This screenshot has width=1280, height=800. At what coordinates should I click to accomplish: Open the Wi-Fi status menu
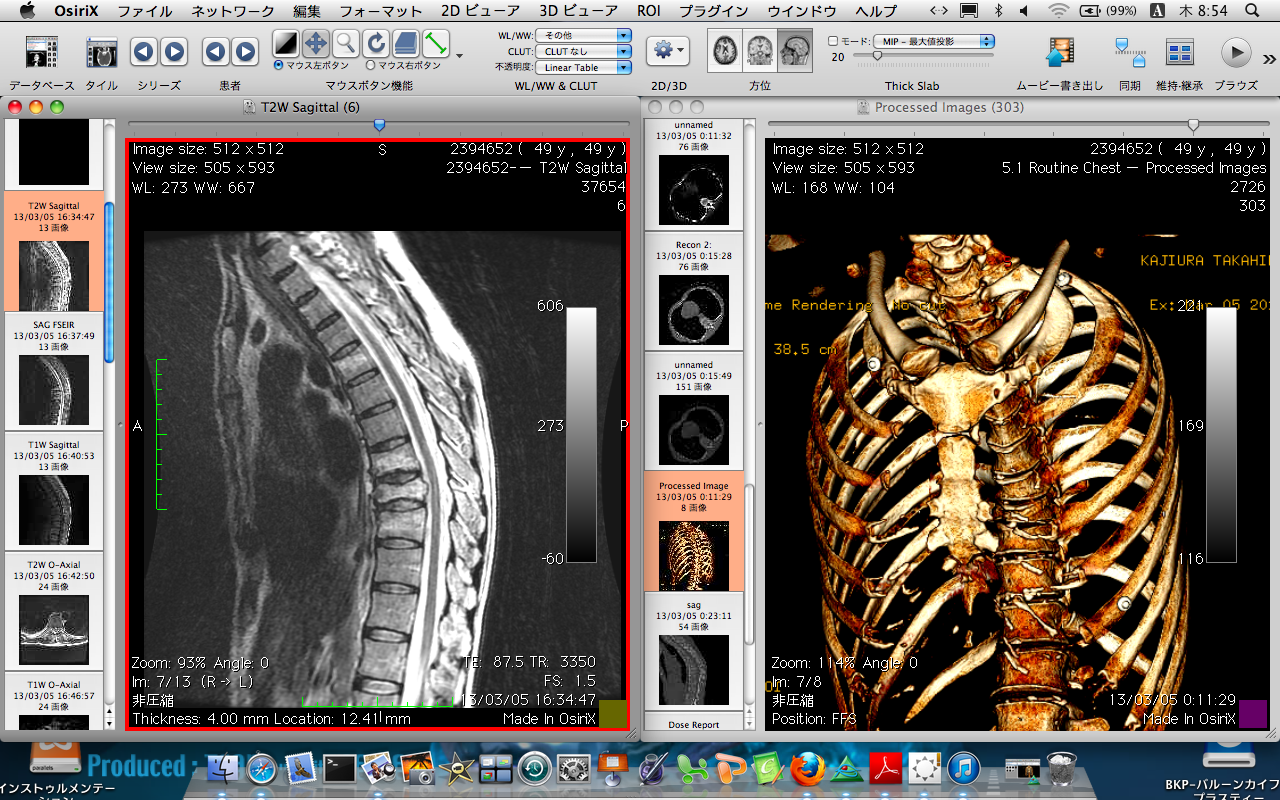pyautogui.click(x=1058, y=11)
